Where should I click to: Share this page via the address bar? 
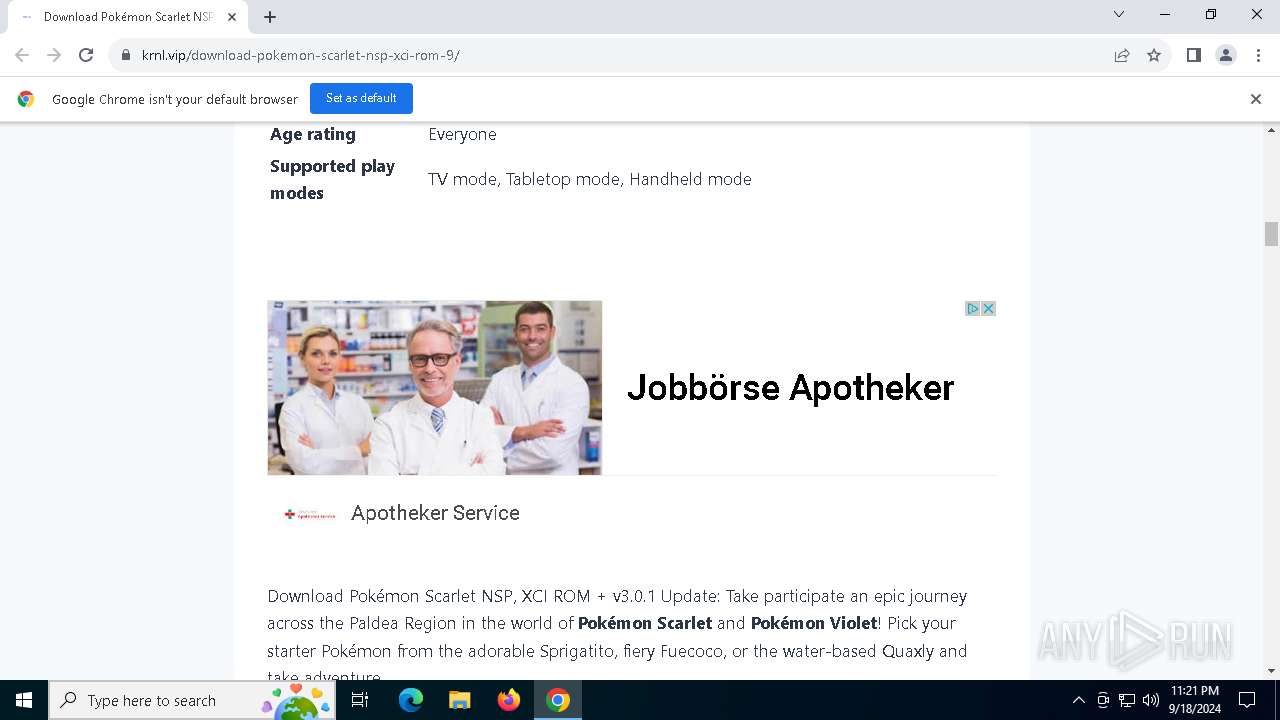click(x=1122, y=55)
